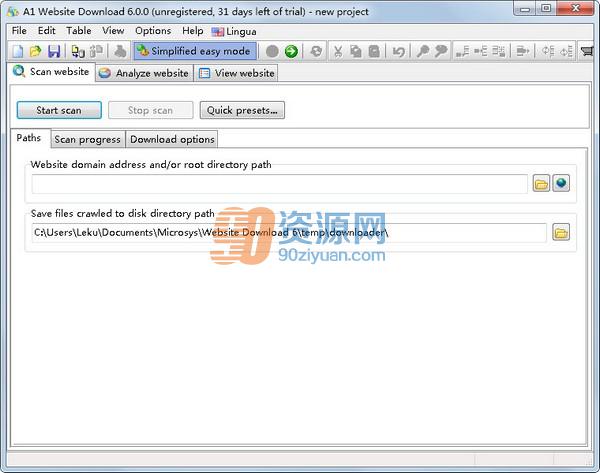This screenshot has width=600, height=473.
Task: Minimize the A1 Website Download window
Action: pos(525,8)
